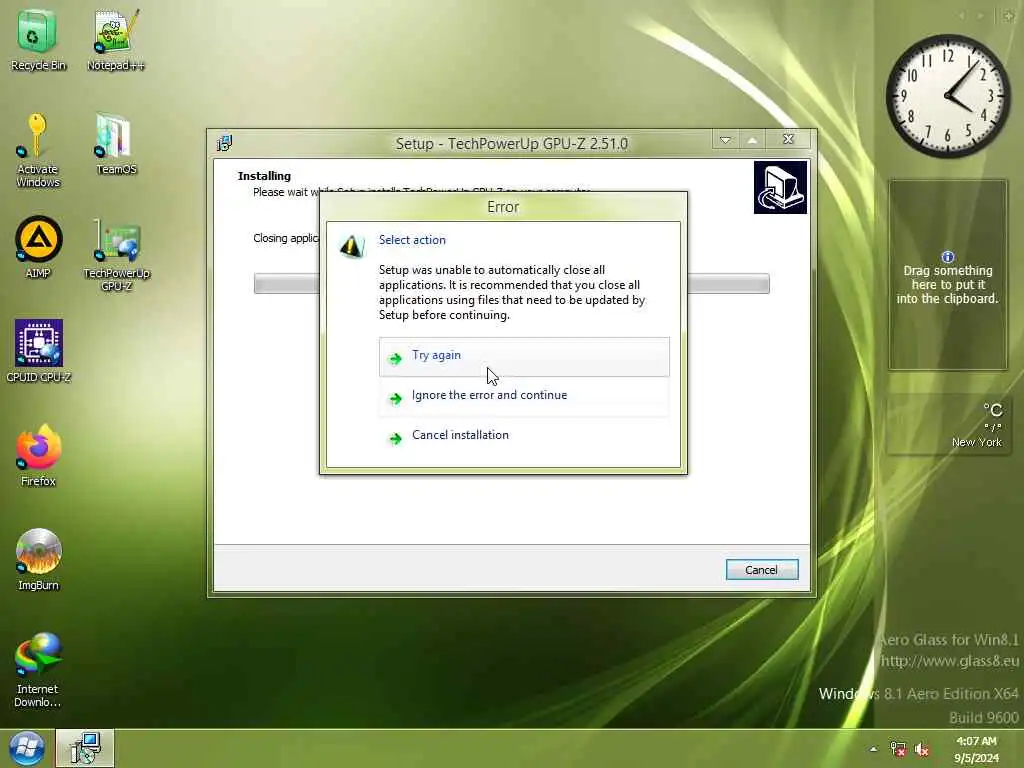Viewport: 1024px width, 768px height.
Task: Select the TechPowerUp GPU-Z desktop icon
Action: tap(116, 255)
